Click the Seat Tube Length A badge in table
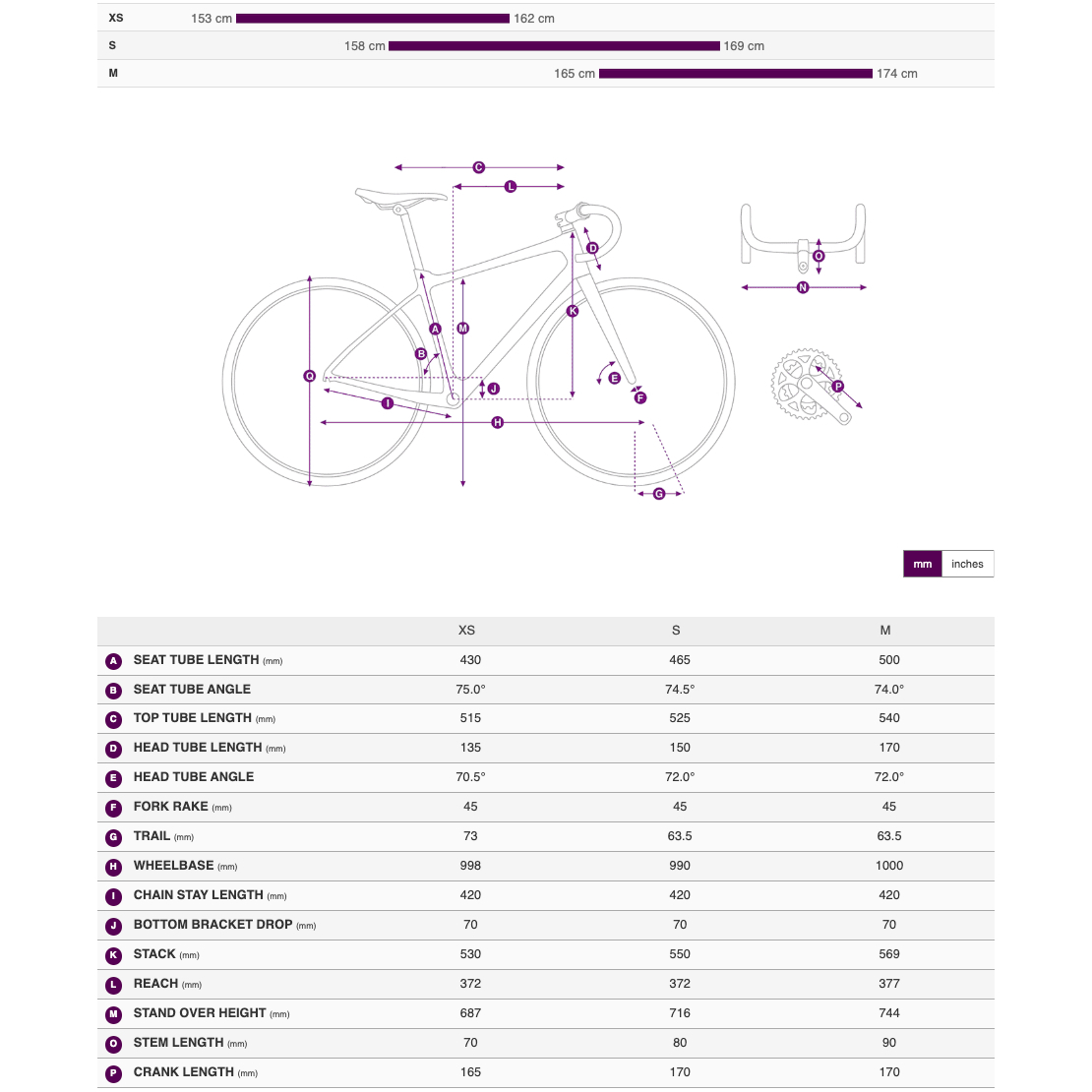The image size is (1092, 1092). (113, 661)
